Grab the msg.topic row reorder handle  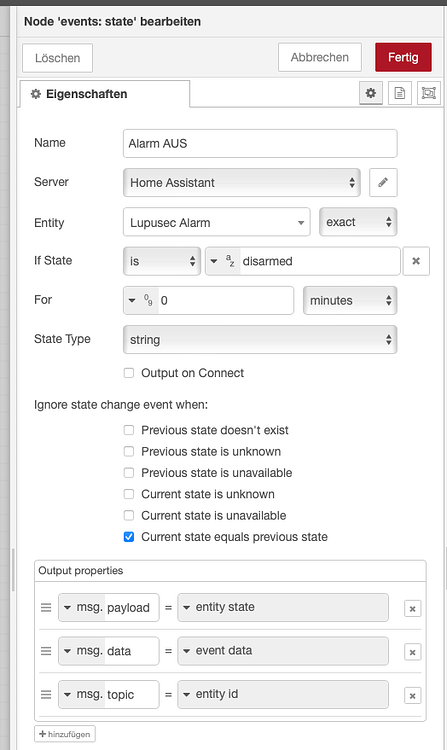pos(46,695)
